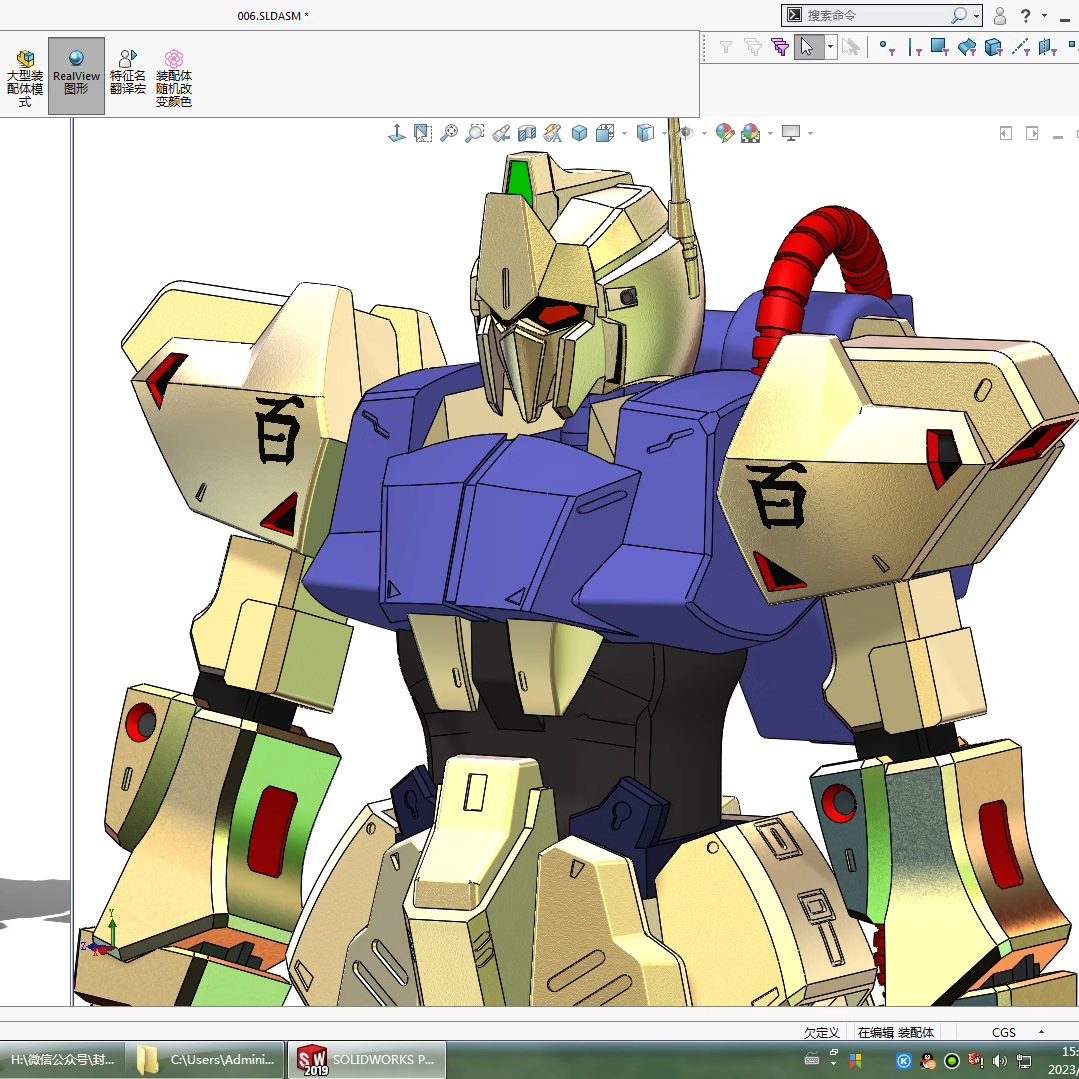
Task: Open the Dynamic Annotation Views icon
Action: tap(553, 133)
